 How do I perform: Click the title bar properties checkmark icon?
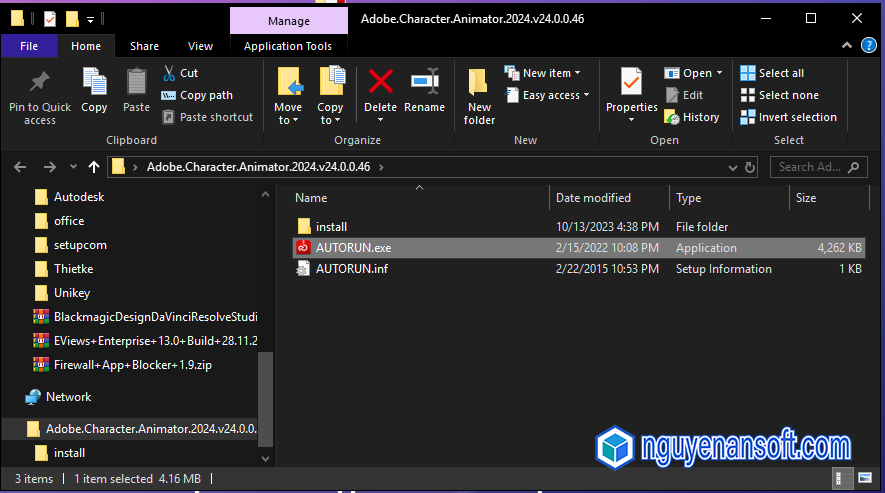pos(50,19)
